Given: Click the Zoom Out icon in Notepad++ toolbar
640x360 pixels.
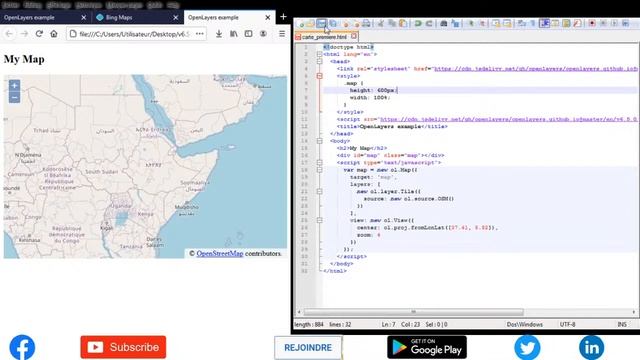Looking at the screenshot, I should [482, 24].
